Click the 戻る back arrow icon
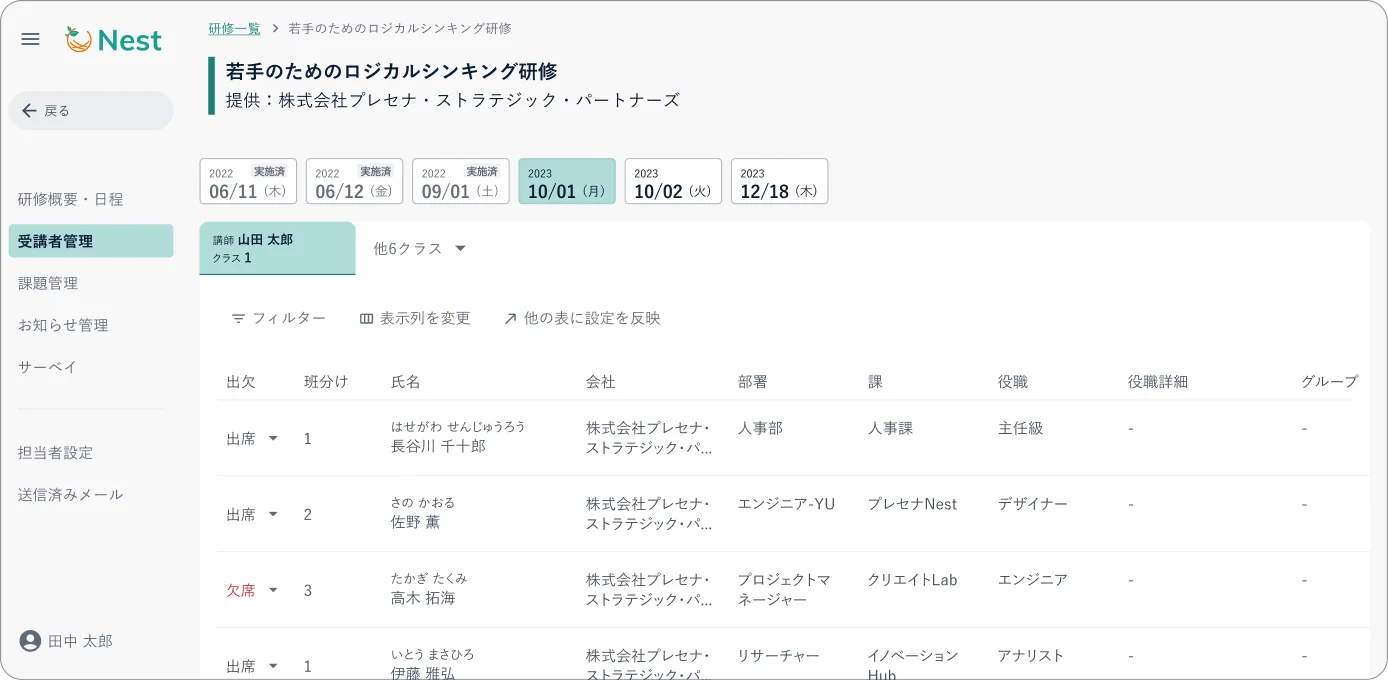This screenshot has height=680, width=1388. click(x=28, y=110)
